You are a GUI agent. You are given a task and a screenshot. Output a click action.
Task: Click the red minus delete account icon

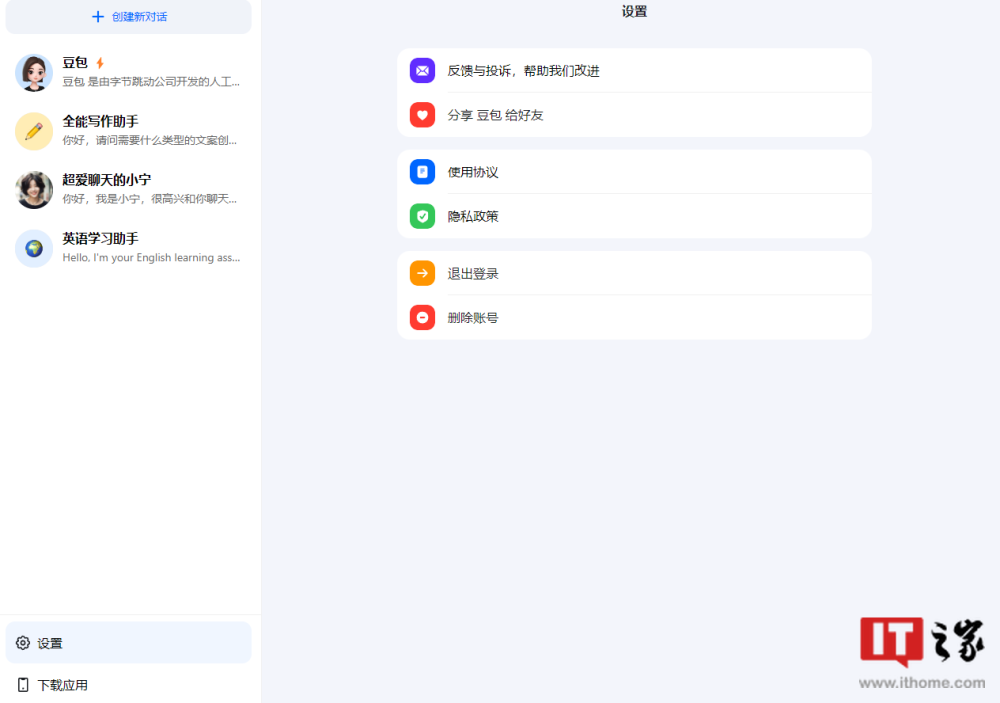(x=422, y=318)
